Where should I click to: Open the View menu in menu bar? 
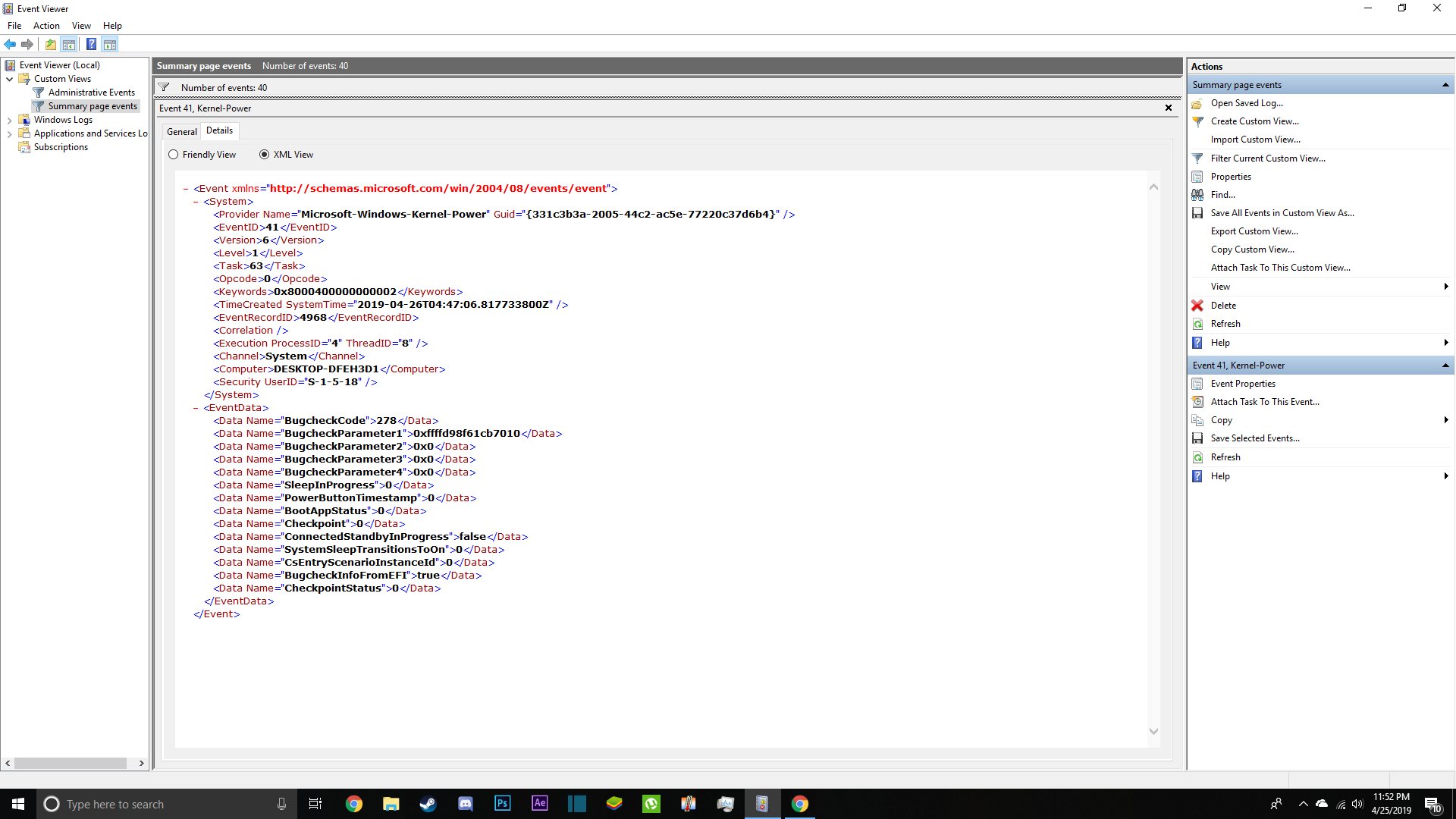pos(81,26)
